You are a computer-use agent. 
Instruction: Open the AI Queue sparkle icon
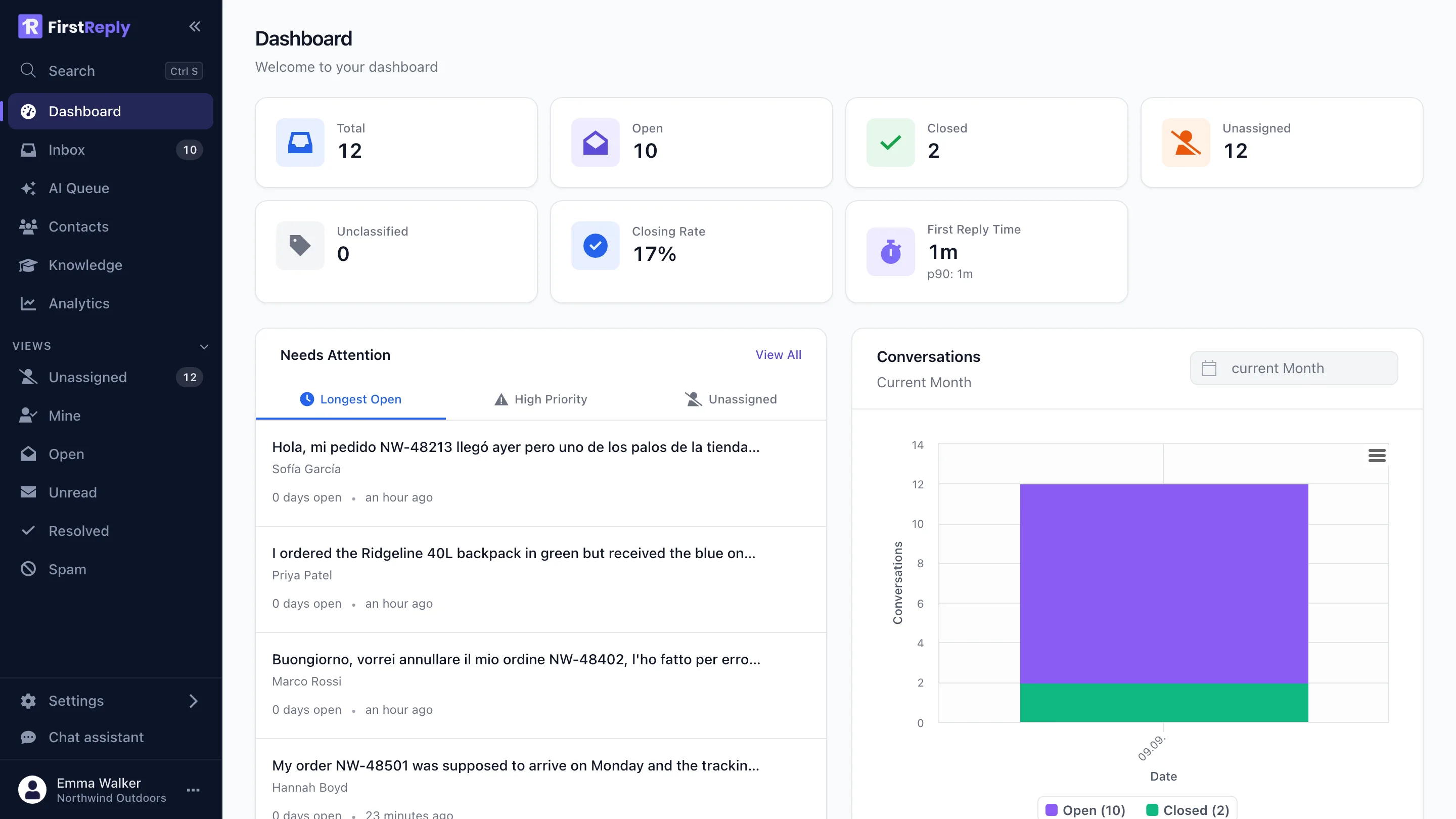pyautogui.click(x=28, y=188)
